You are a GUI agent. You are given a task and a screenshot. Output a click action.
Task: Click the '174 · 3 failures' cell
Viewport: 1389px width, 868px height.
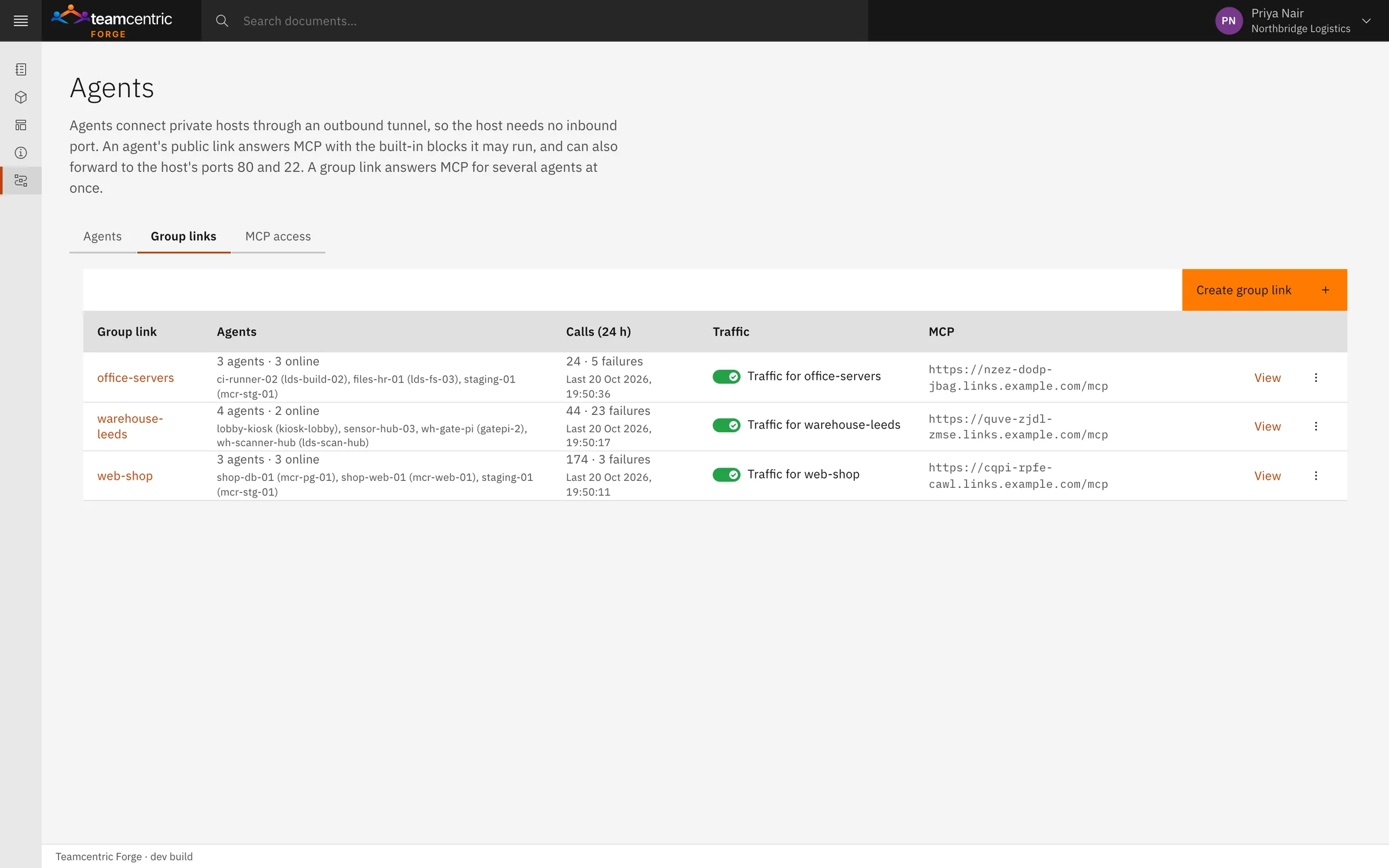point(608,459)
